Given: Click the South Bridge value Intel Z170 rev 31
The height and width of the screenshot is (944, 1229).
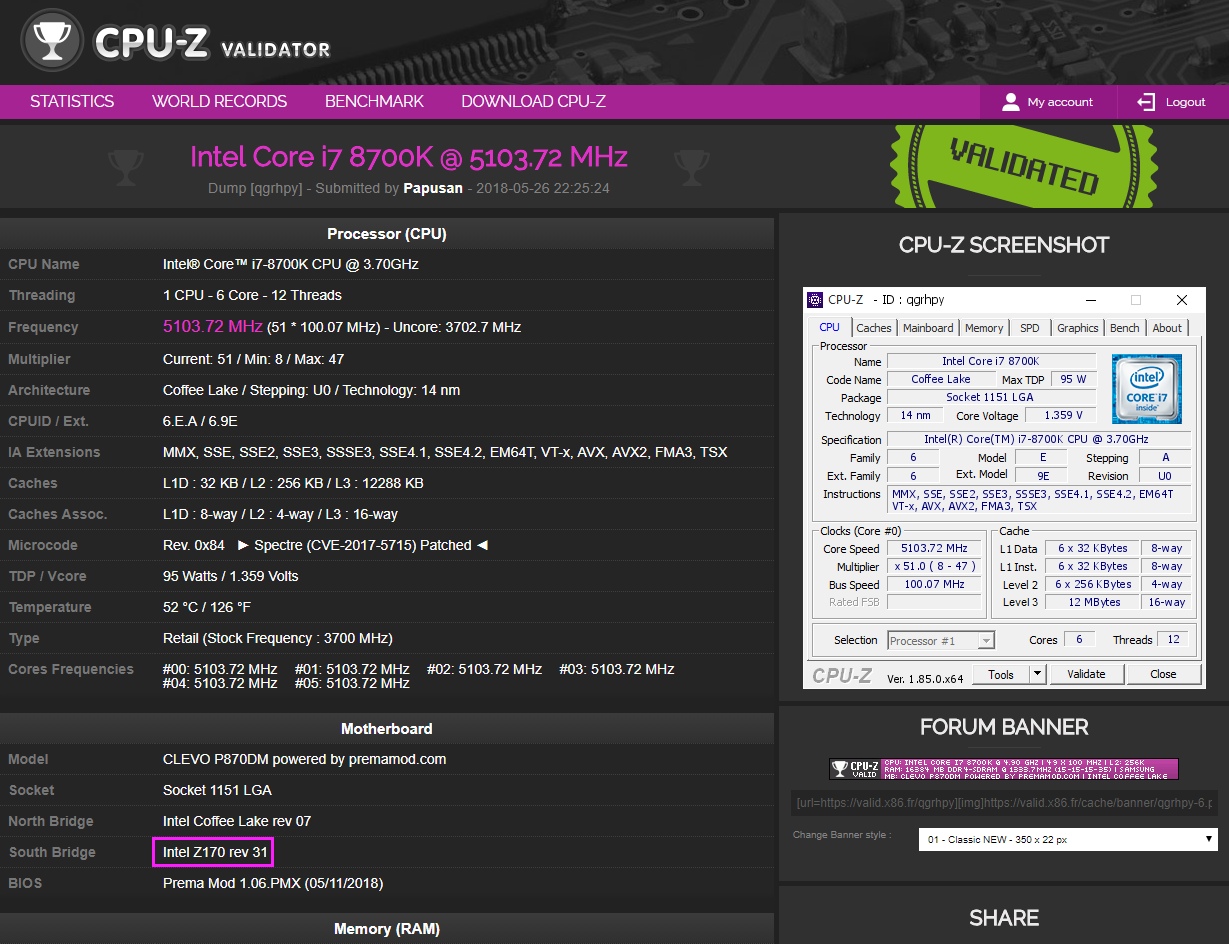Looking at the screenshot, I should coord(215,852).
